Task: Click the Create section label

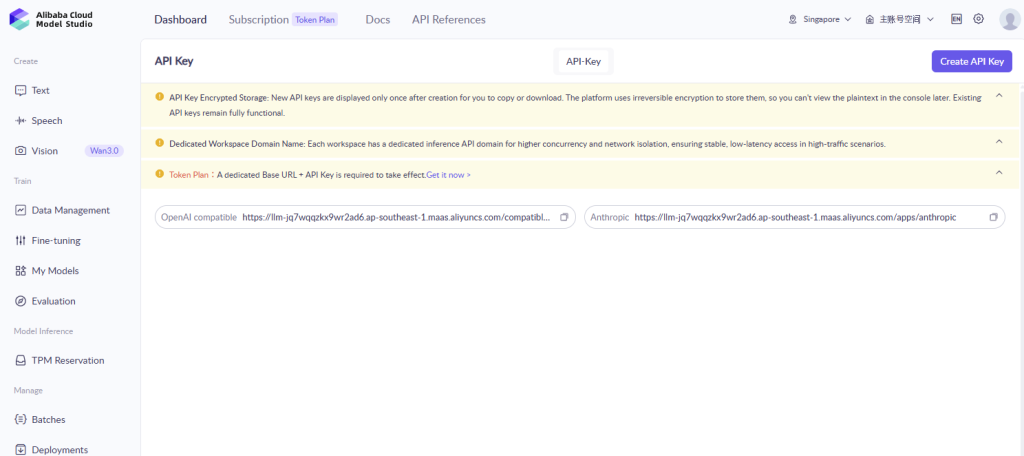Action: [x=26, y=61]
